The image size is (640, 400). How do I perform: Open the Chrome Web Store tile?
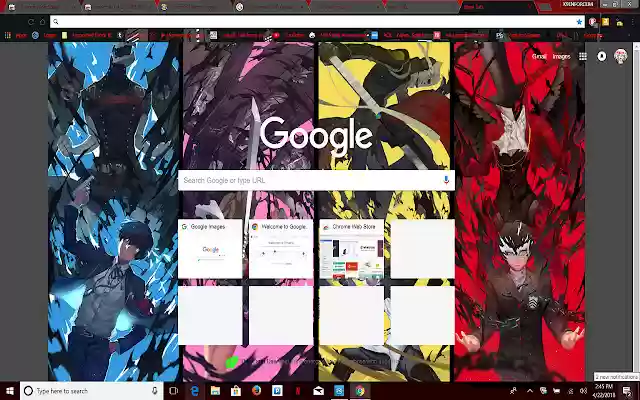(351, 249)
